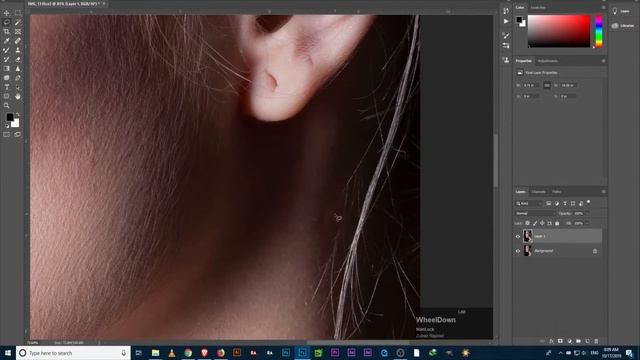Select the Gradient tool
Screen dimensions: 640x360
(7, 69)
